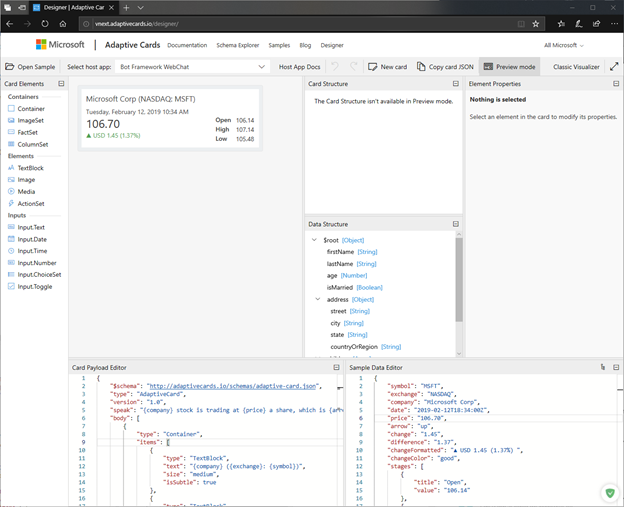Select the Container element icon
This screenshot has height=507, width=624.
pos(11,108)
